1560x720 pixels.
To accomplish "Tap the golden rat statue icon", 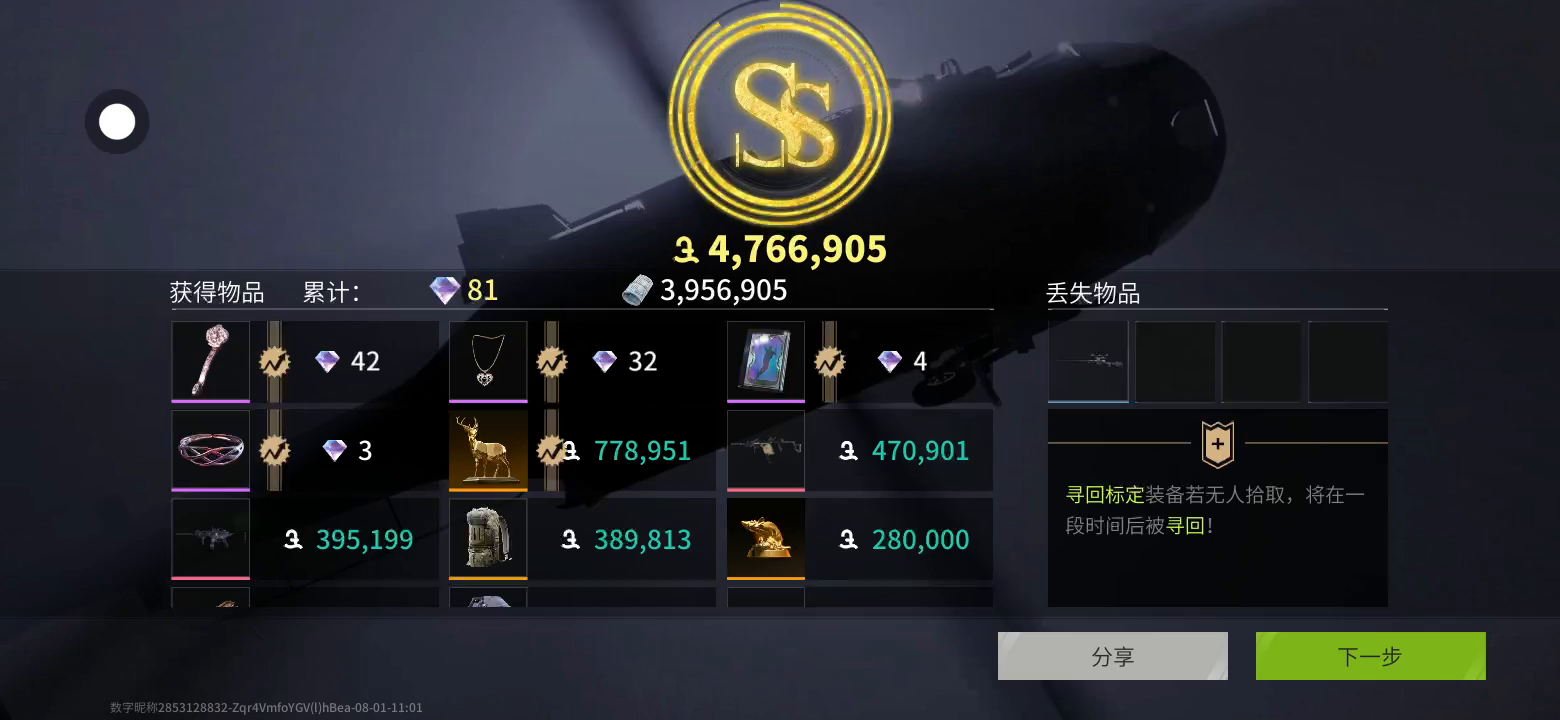I will click(766, 539).
